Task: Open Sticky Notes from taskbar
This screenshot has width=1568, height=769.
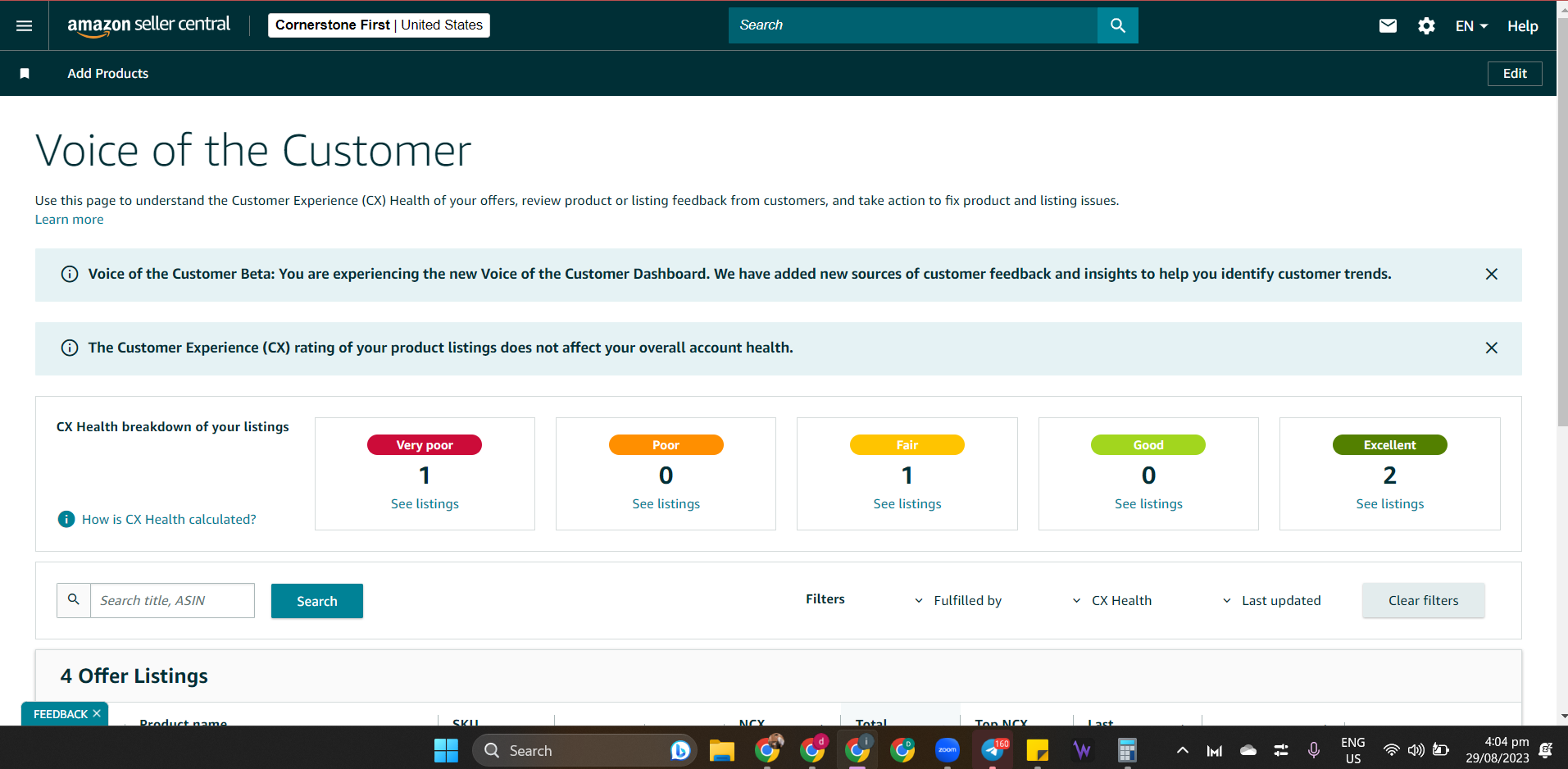Action: (x=1038, y=750)
